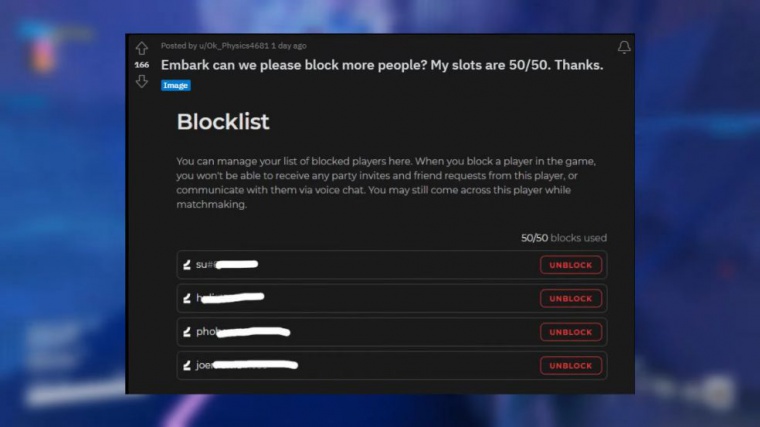Click the '1 day ago' timestamp

tap(289, 46)
